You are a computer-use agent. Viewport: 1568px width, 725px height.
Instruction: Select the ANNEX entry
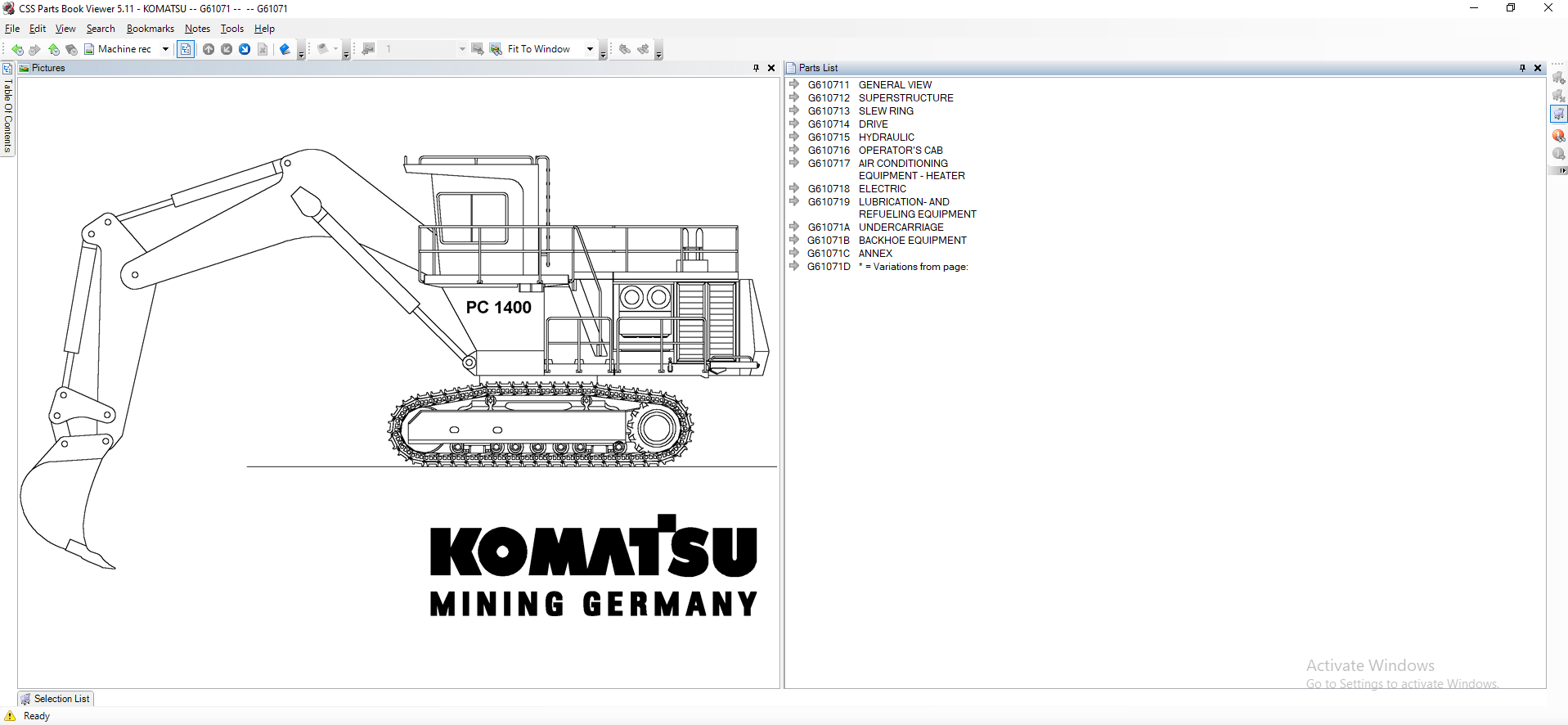tap(875, 254)
